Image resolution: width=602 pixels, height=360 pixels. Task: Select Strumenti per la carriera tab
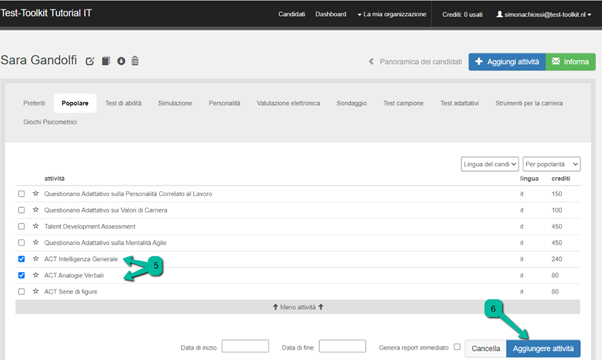pyautogui.click(x=529, y=103)
